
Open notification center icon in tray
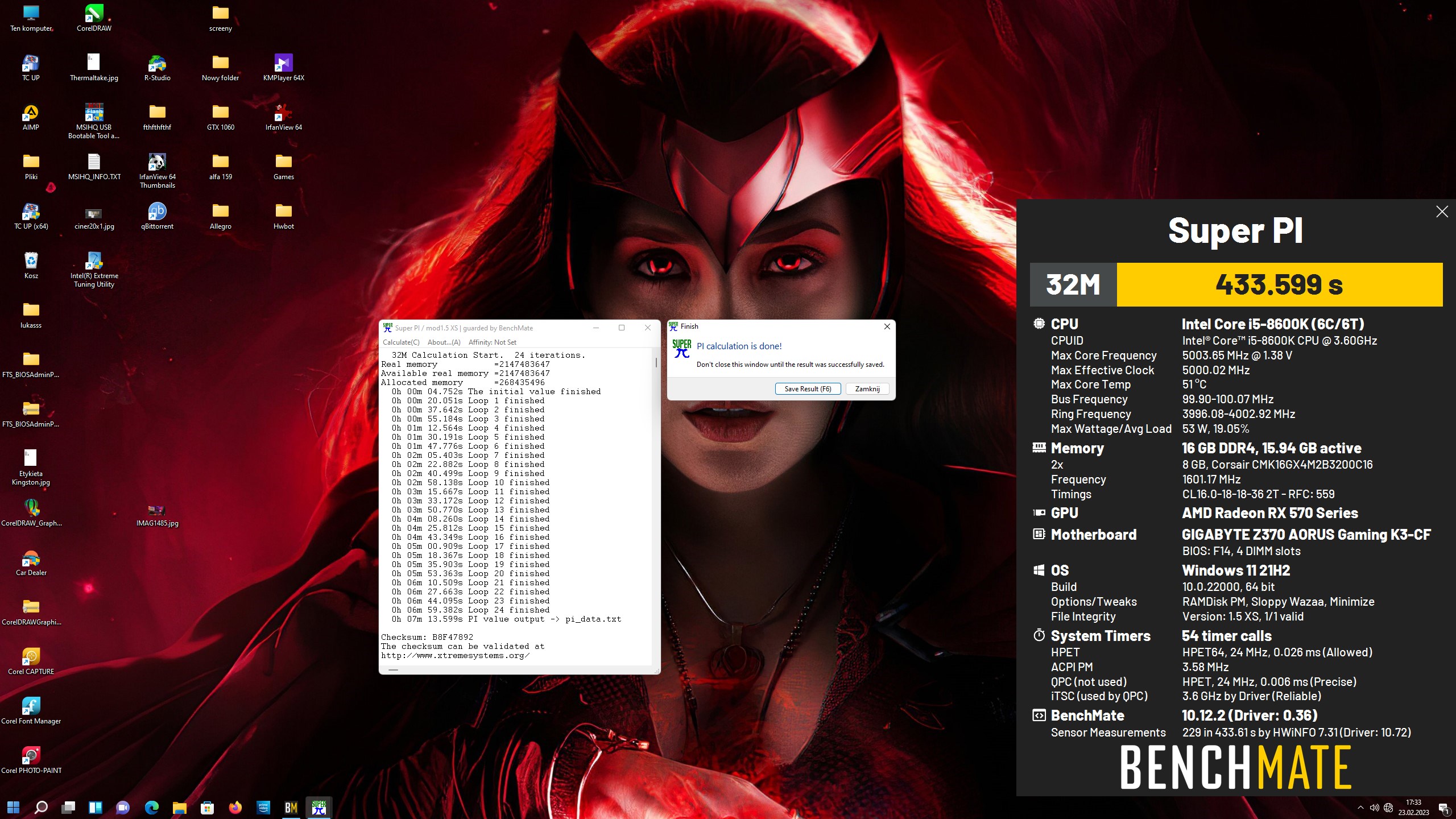tap(1443, 808)
